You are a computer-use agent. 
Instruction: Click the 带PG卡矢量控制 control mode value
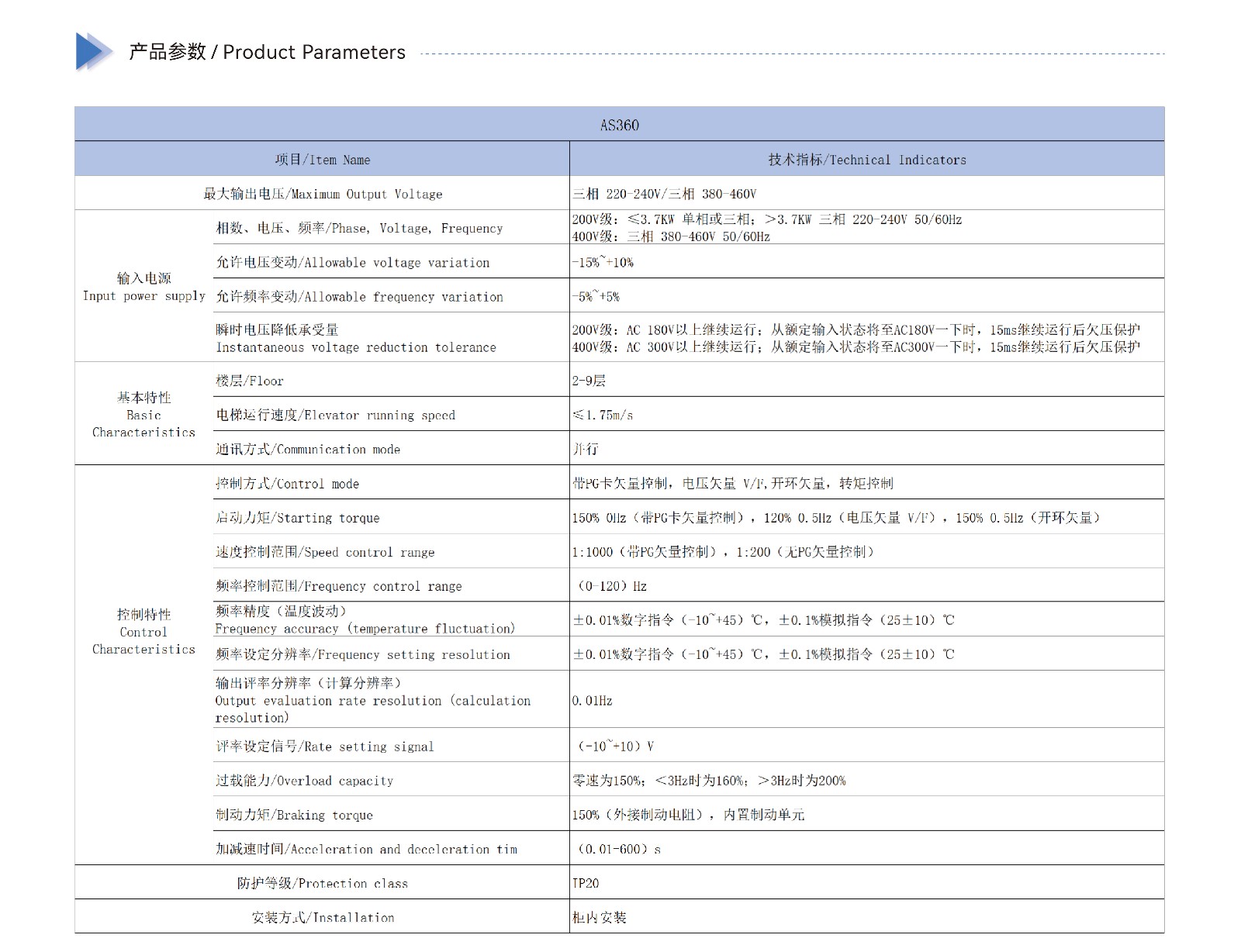733,484
